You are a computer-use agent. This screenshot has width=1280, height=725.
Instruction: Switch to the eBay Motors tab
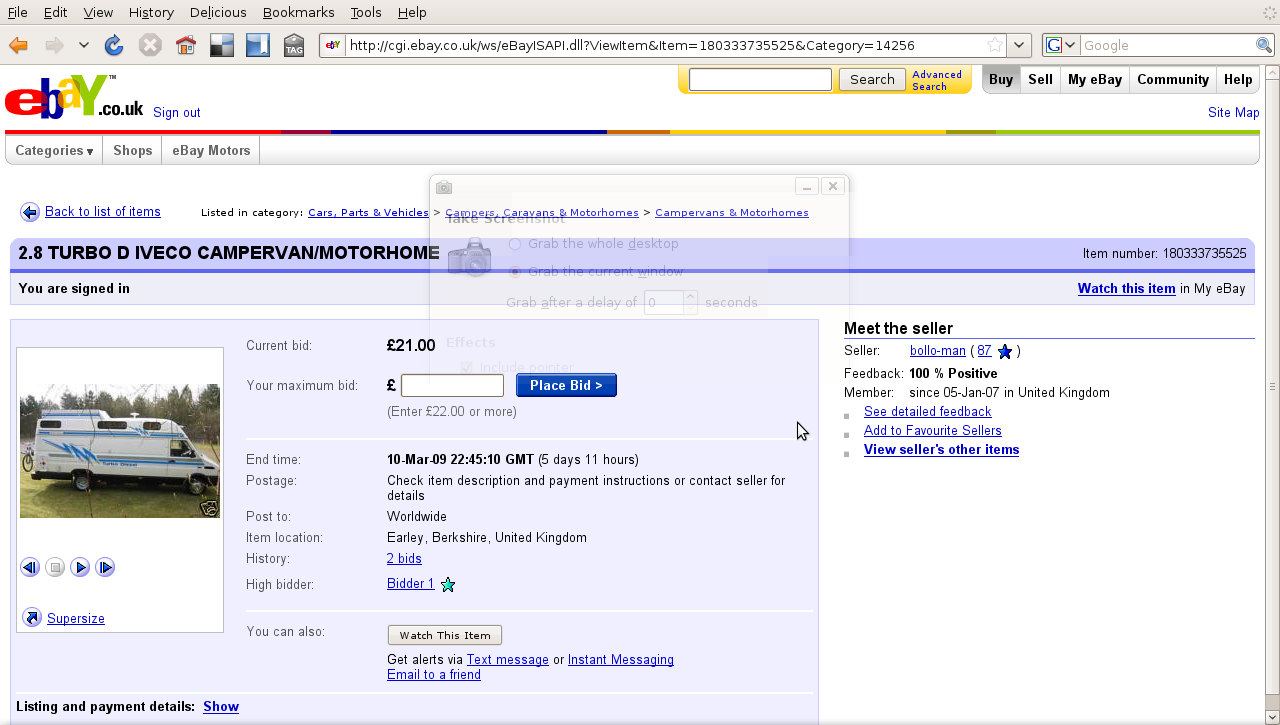click(x=210, y=150)
